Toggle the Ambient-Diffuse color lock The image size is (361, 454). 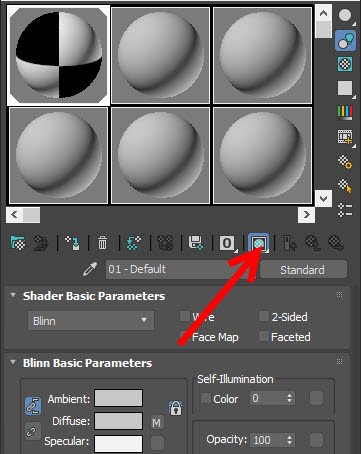tap(33, 405)
